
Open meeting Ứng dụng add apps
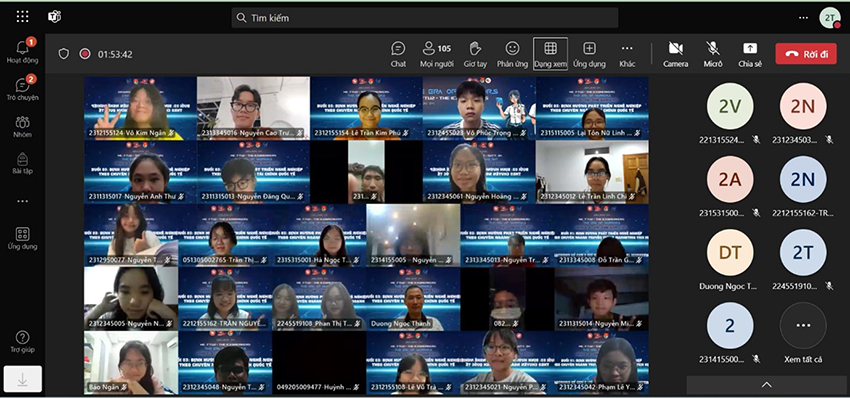pos(589,54)
